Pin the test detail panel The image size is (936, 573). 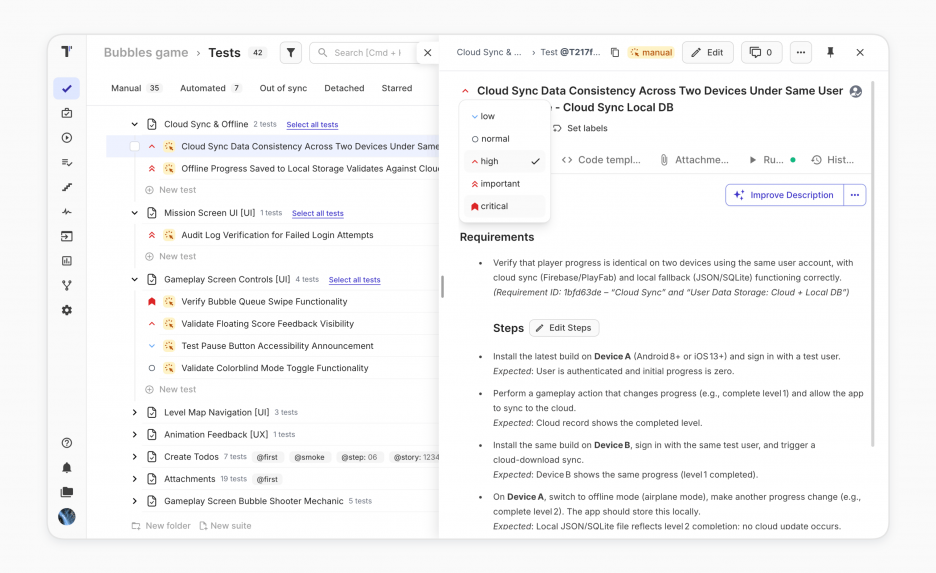click(x=830, y=53)
